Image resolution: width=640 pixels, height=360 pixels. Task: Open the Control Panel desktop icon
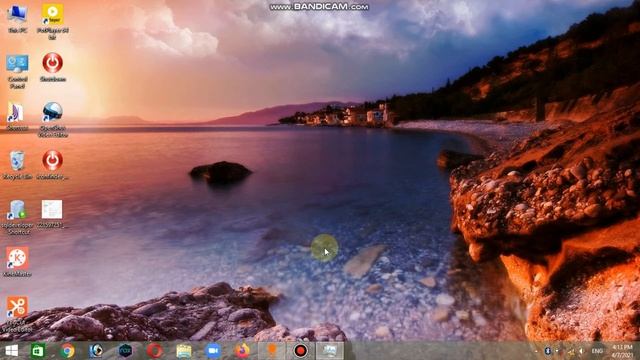(x=18, y=71)
